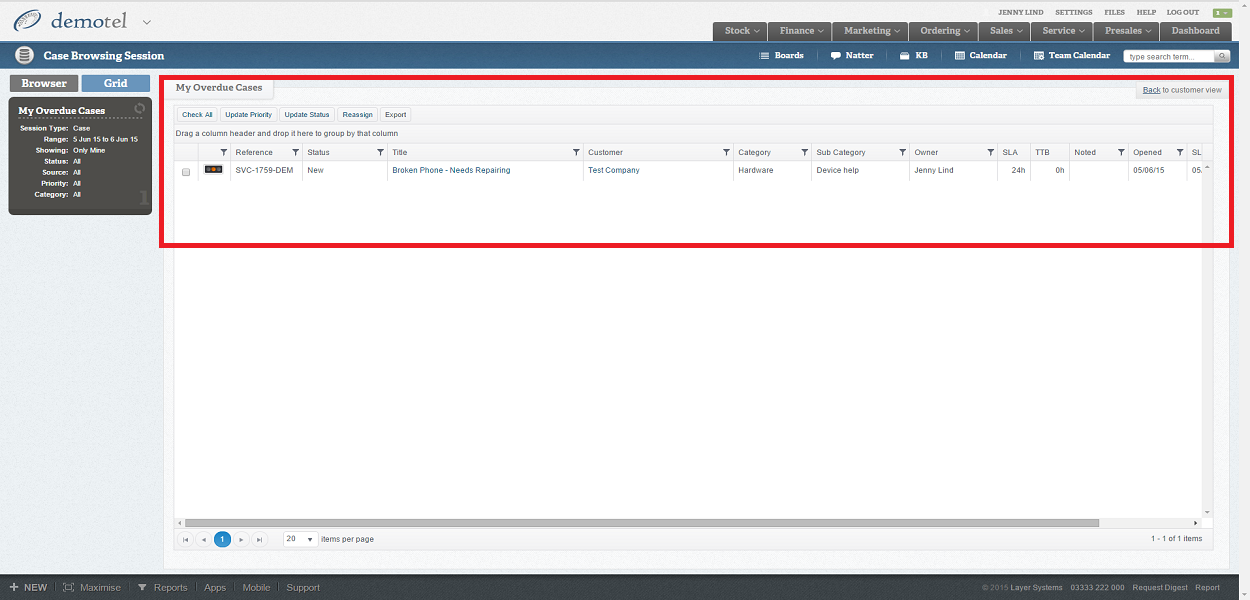Open Support in the footer bar

tap(303, 587)
